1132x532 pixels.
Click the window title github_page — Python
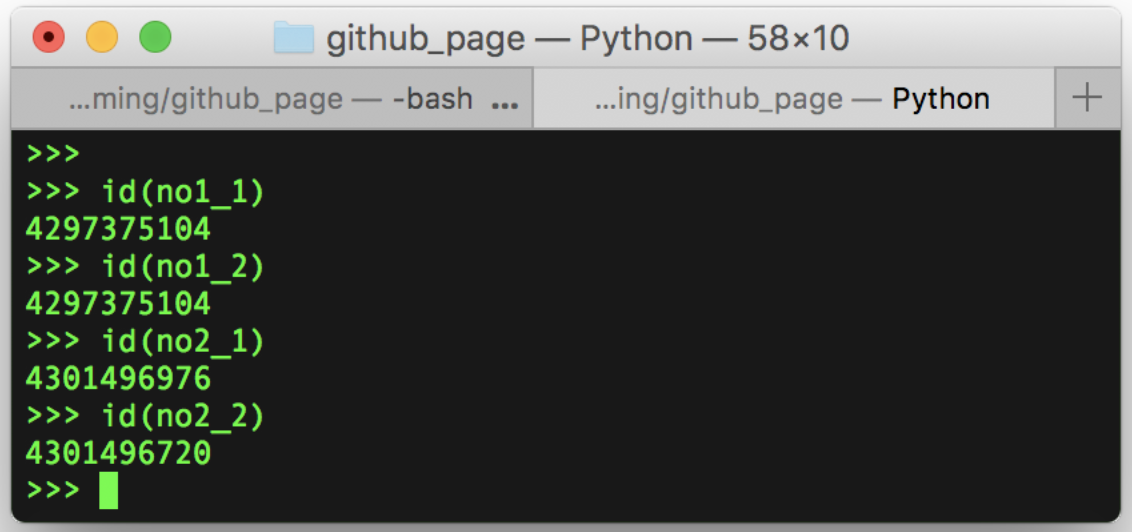point(588,39)
